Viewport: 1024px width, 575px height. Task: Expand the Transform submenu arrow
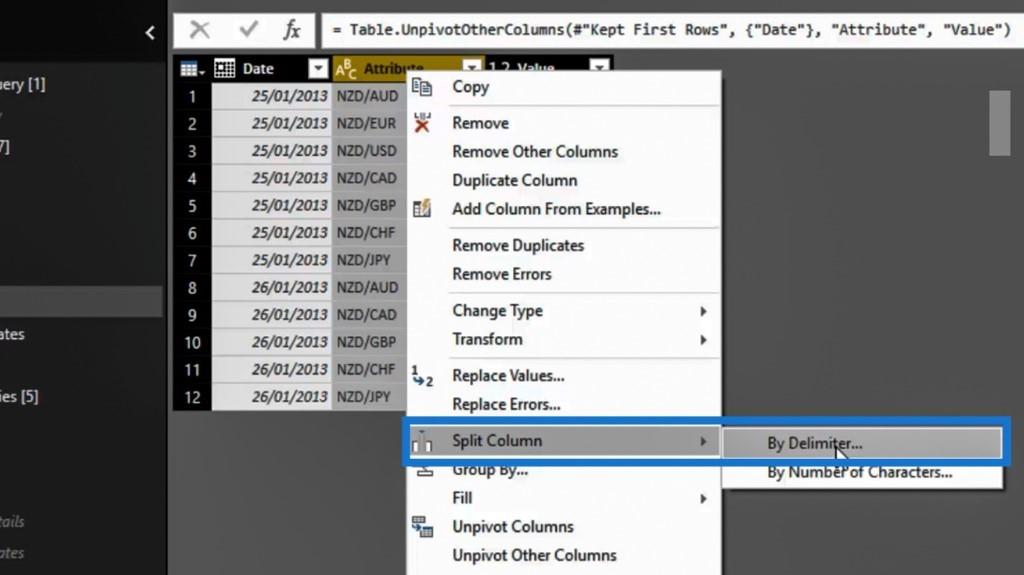point(703,340)
